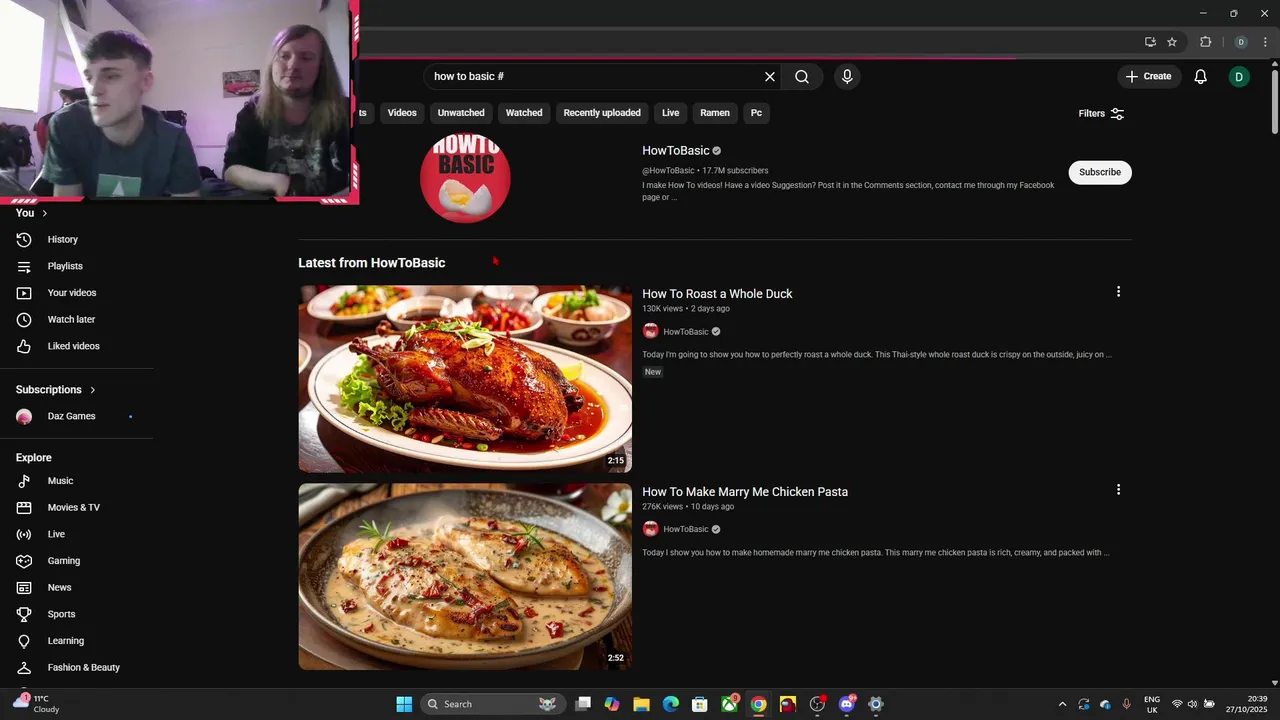Viewport: 1280px width, 720px height.
Task: Select the Ramen filter chip
Action: (x=715, y=113)
